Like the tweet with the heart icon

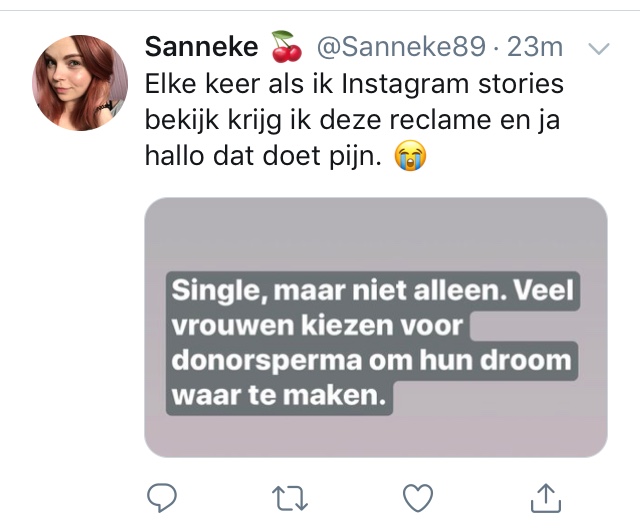[x=418, y=498]
